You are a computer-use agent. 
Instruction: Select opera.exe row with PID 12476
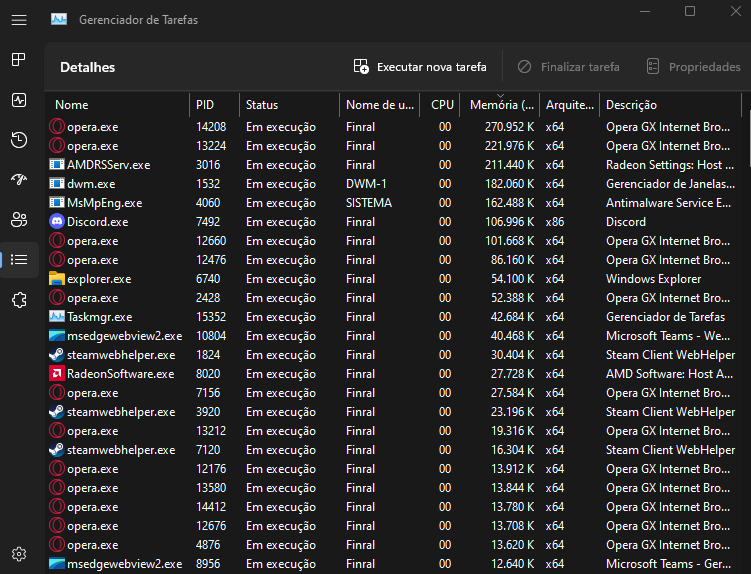(394, 260)
